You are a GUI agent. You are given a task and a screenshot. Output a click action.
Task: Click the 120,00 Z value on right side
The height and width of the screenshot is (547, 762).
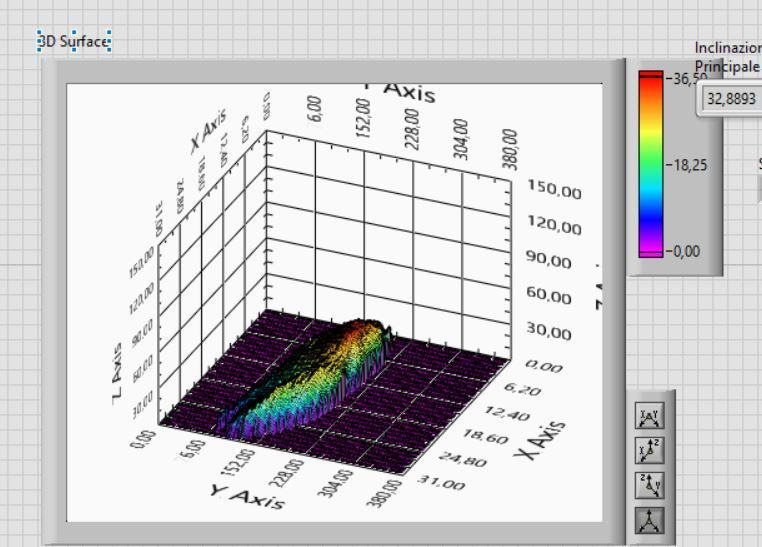tap(554, 226)
